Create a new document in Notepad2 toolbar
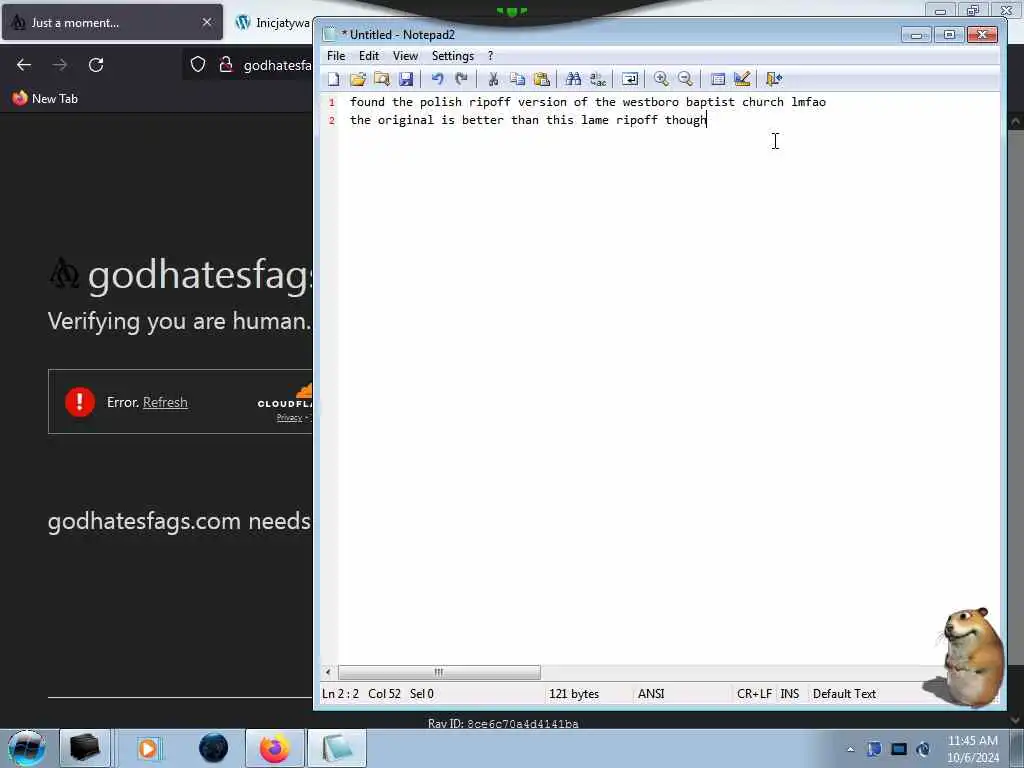Screen dimensions: 1024x768 [334, 79]
